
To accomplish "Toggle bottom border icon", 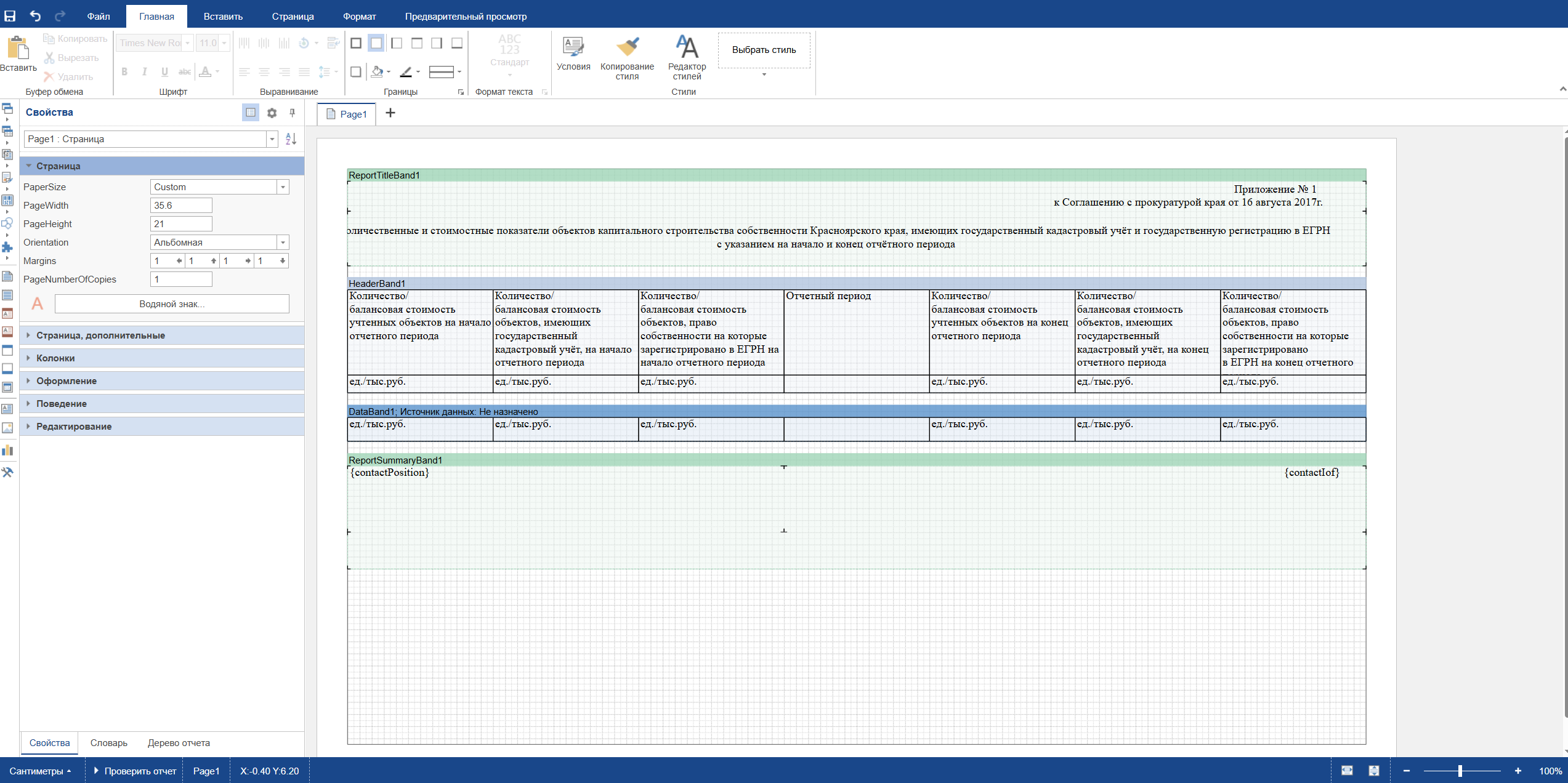I will (x=457, y=43).
